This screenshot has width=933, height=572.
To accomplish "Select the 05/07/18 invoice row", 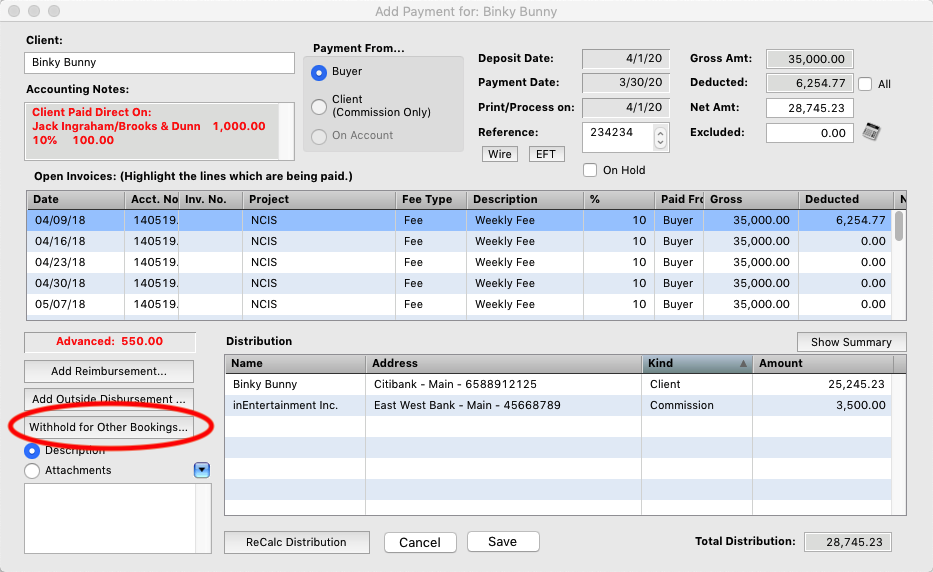I will tap(459, 304).
